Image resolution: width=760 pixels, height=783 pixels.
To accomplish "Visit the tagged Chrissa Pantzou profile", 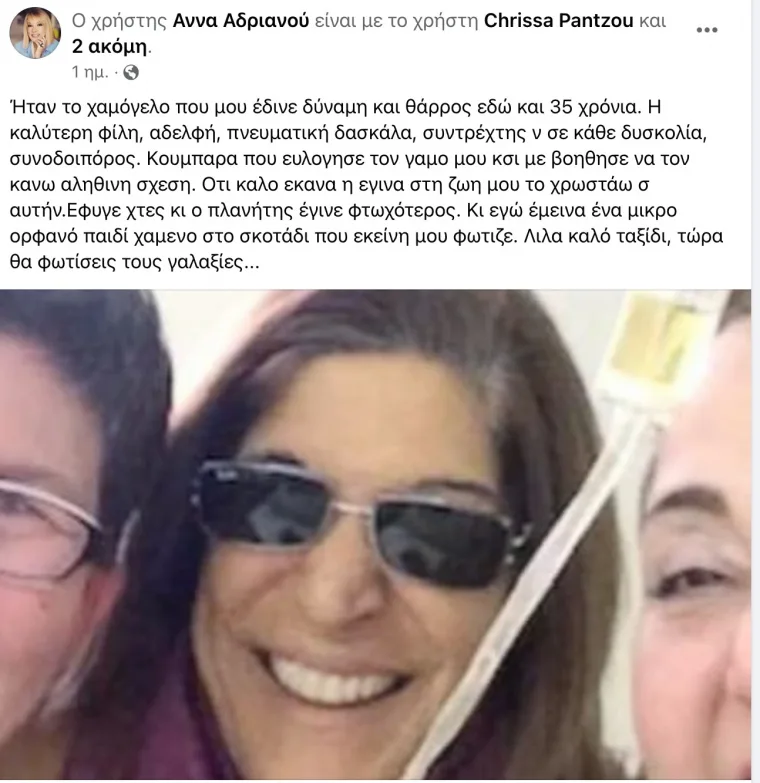I will (558, 21).
